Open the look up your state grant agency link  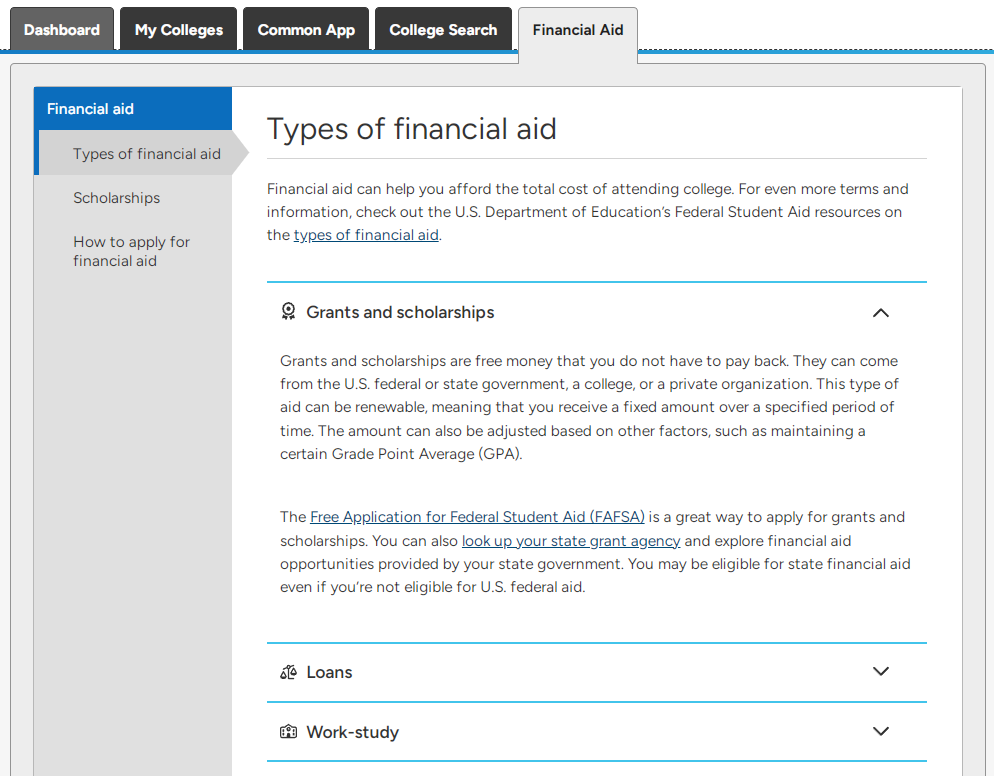571,541
